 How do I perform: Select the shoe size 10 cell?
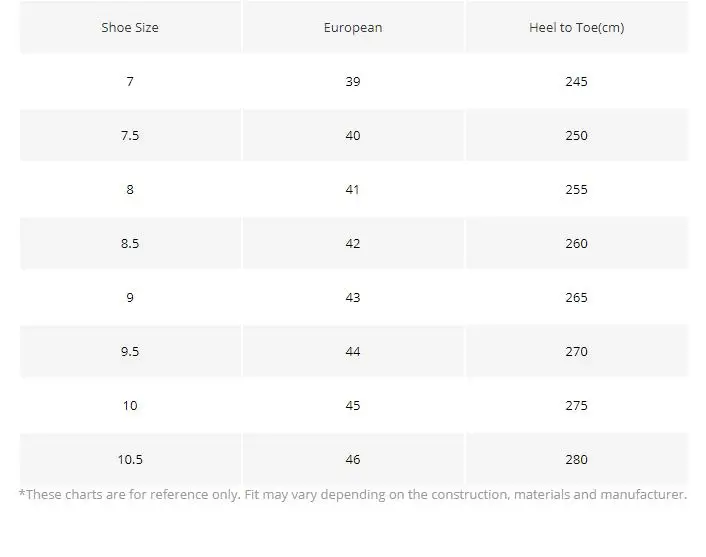[x=130, y=406]
